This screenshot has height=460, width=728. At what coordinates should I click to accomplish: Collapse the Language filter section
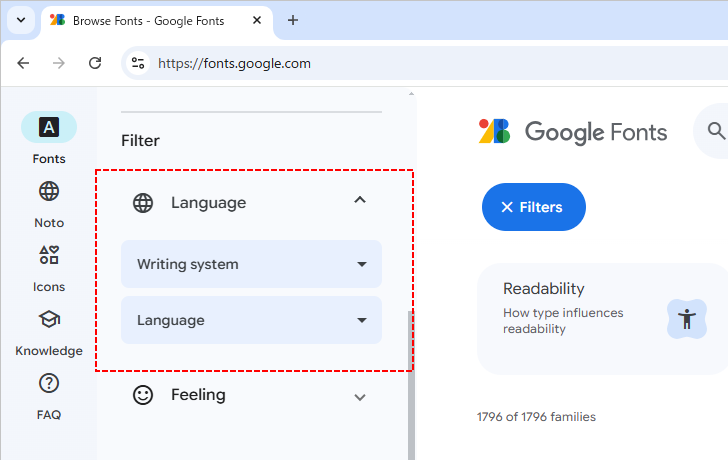tap(360, 201)
